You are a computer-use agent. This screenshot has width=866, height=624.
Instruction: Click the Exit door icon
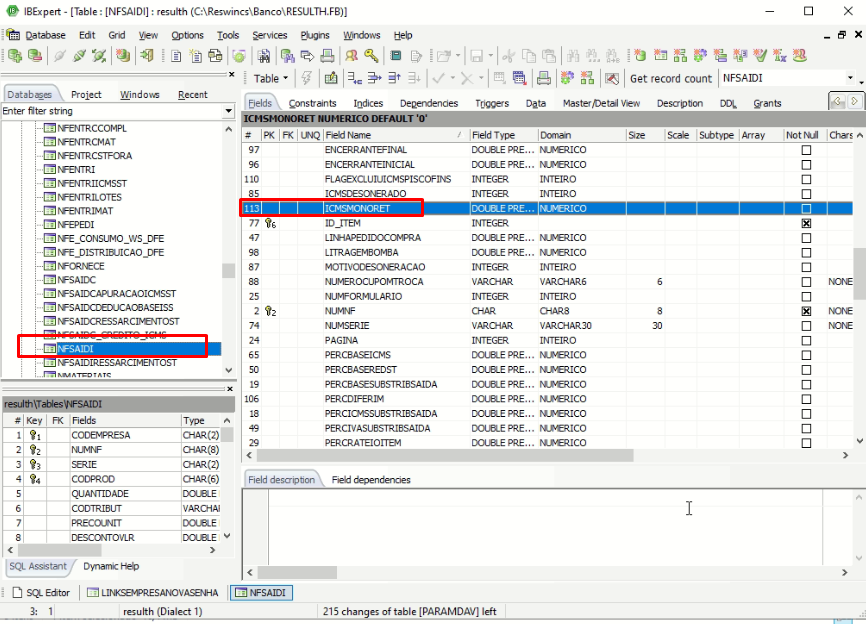tap(147, 55)
